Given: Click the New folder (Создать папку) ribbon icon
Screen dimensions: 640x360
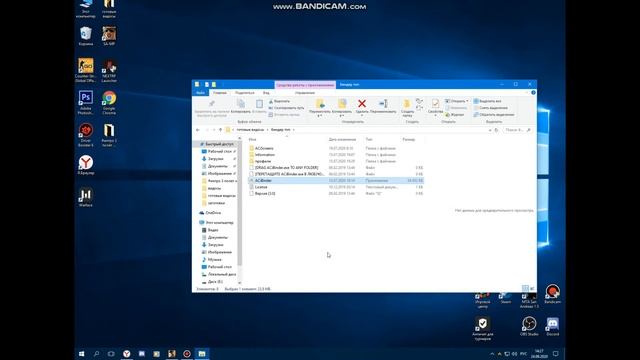Looking at the screenshot, I should pyautogui.click(x=407, y=104).
